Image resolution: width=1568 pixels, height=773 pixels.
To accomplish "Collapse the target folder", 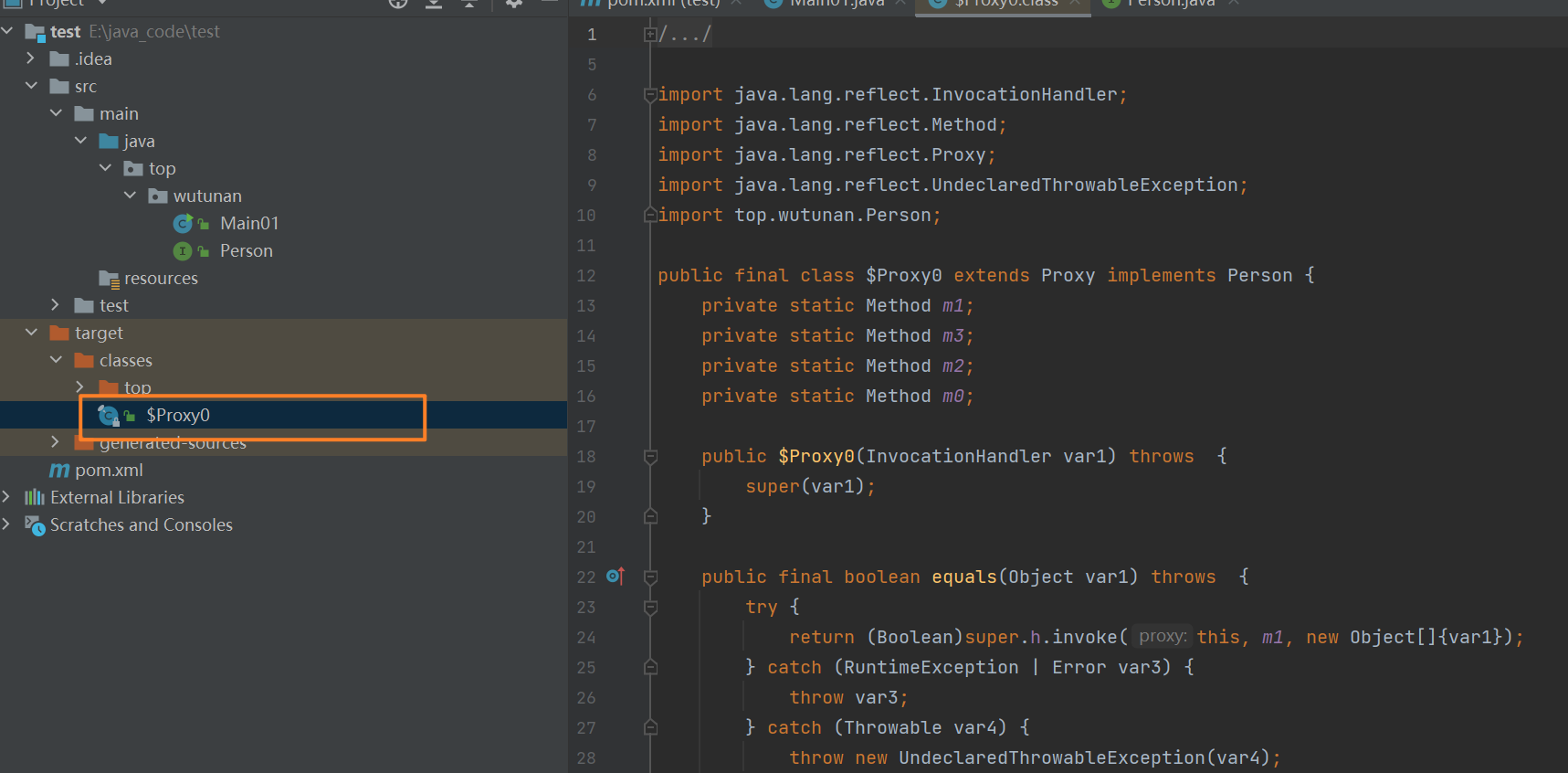I will (x=31, y=333).
